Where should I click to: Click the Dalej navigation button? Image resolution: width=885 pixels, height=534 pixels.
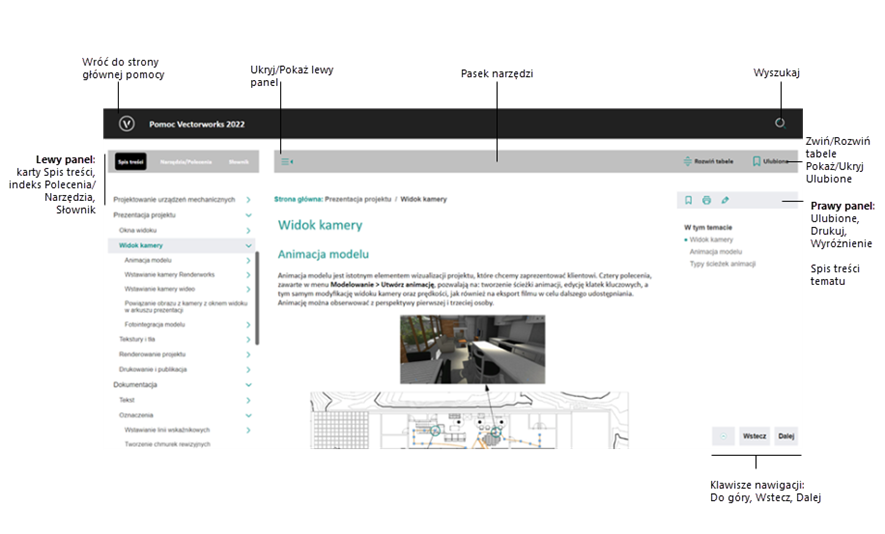coord(786,436)
